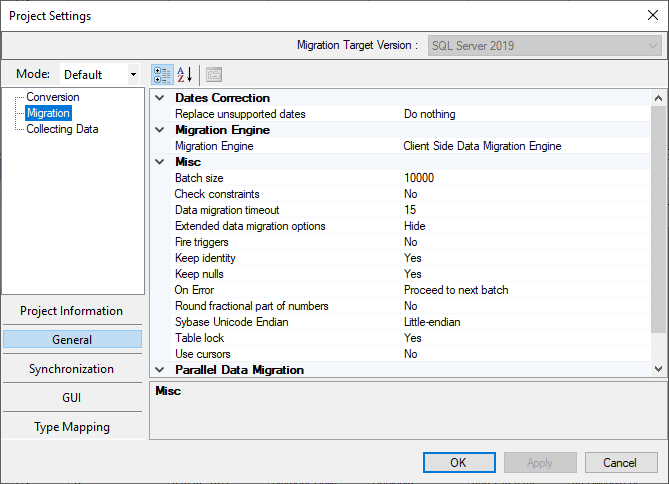This screenshot has height=484, width=669.
Task: Open the Project Information section
Action: click(72, 311)
